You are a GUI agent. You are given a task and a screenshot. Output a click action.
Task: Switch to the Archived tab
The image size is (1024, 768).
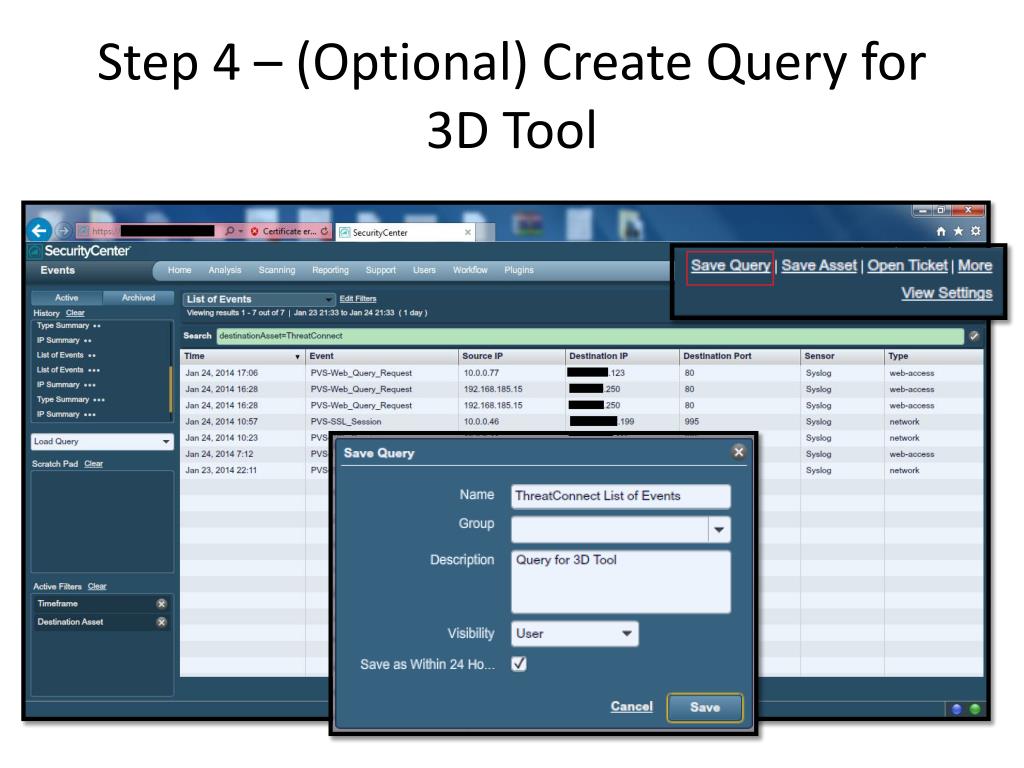click(138, 298)
